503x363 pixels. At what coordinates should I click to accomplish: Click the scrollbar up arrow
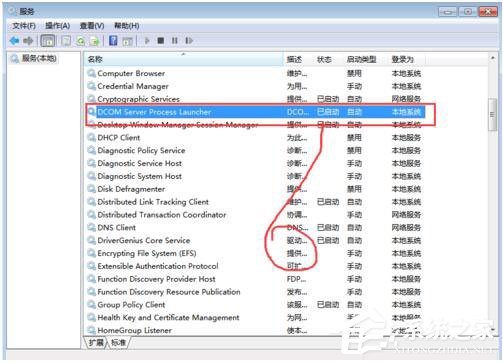tap(493, 58)
